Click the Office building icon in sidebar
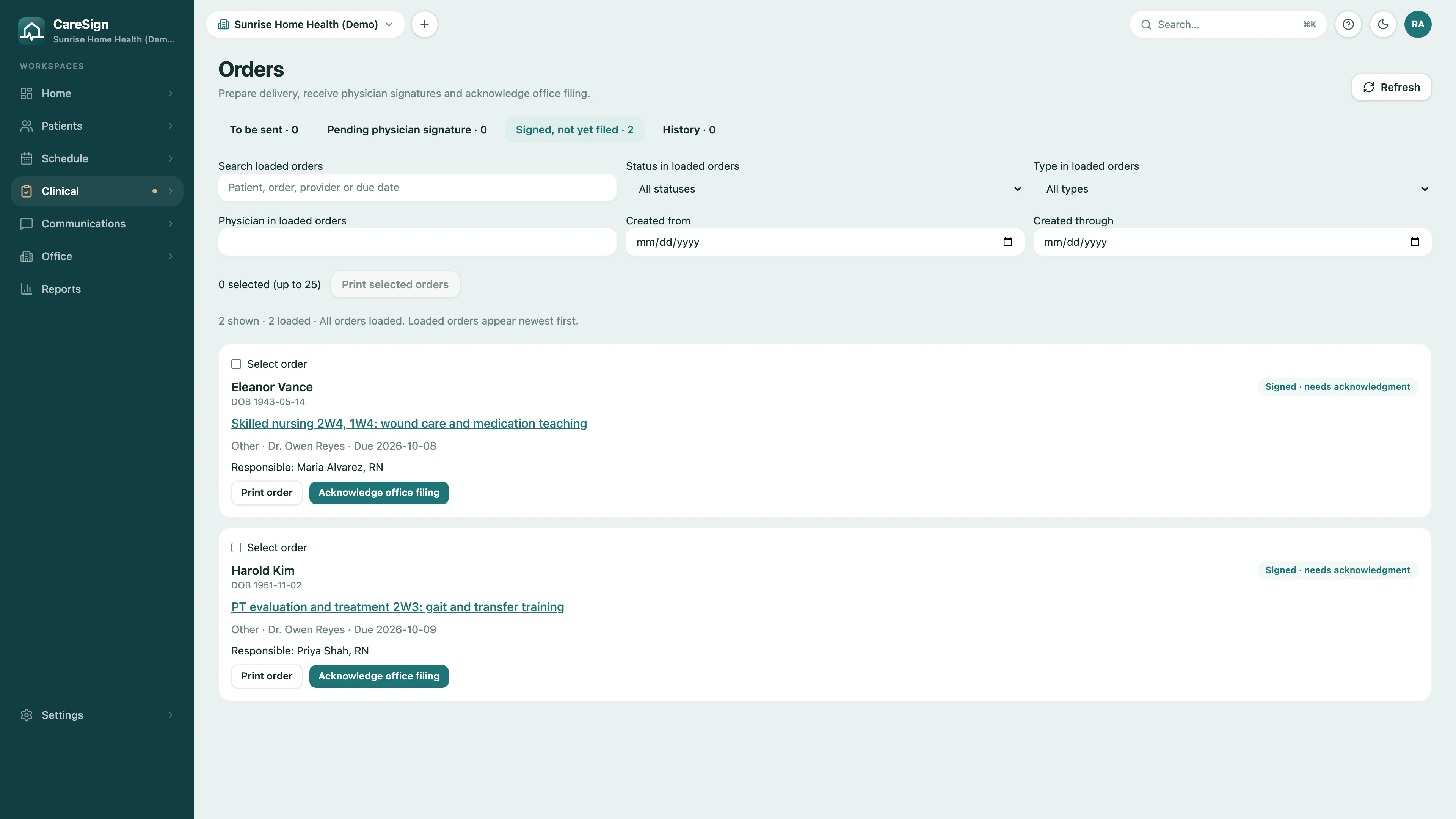The height and width of the screenshot is (819, 1456). pyautogui.click(x=27, y=257)
